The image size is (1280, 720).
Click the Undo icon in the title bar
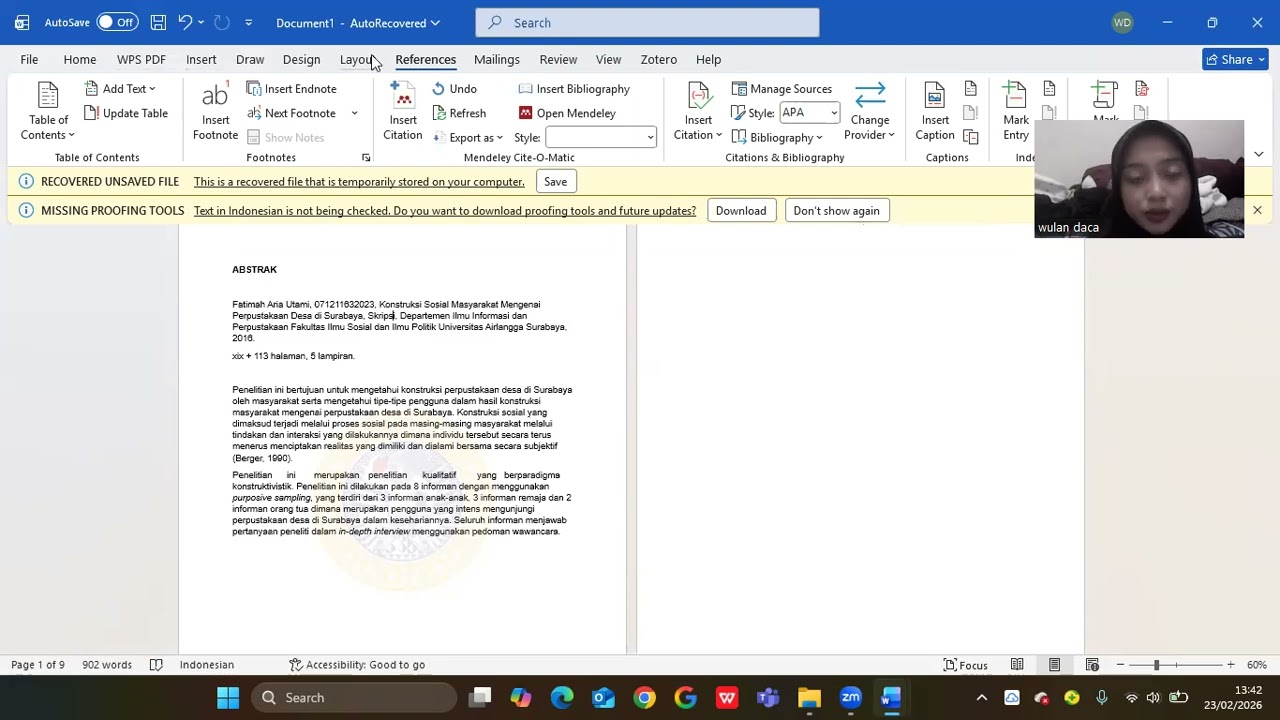[185, 22]
